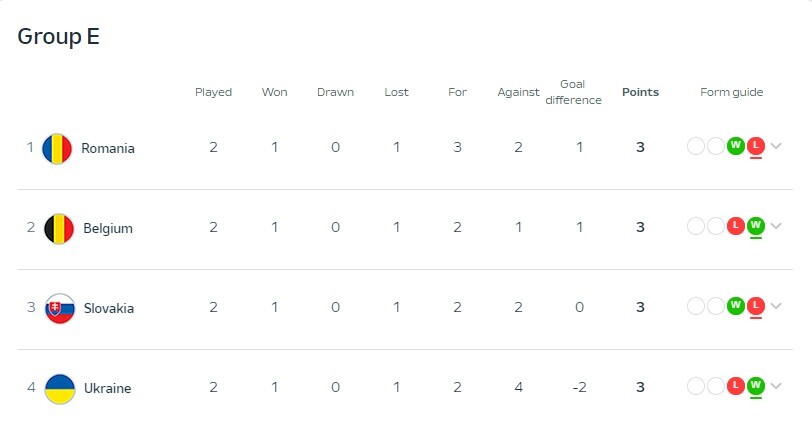
Task: Expand Slovakia's form guide chevron
Action: click(x=776, y=306)
